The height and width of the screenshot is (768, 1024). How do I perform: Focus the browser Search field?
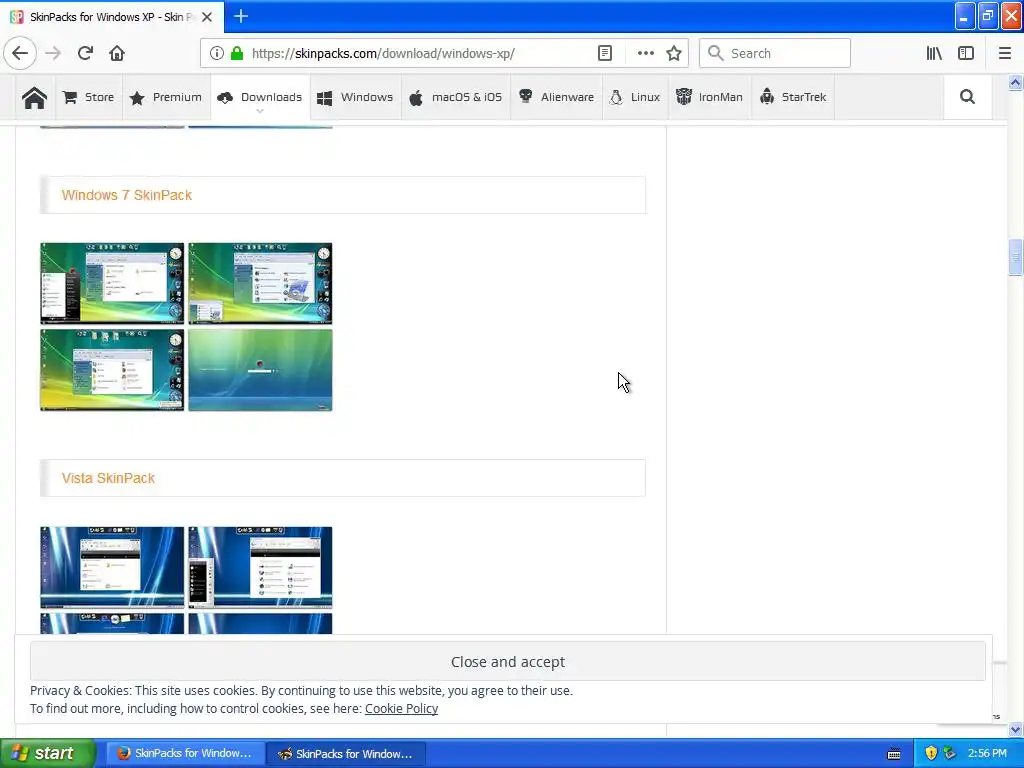(x=775, y=53)
